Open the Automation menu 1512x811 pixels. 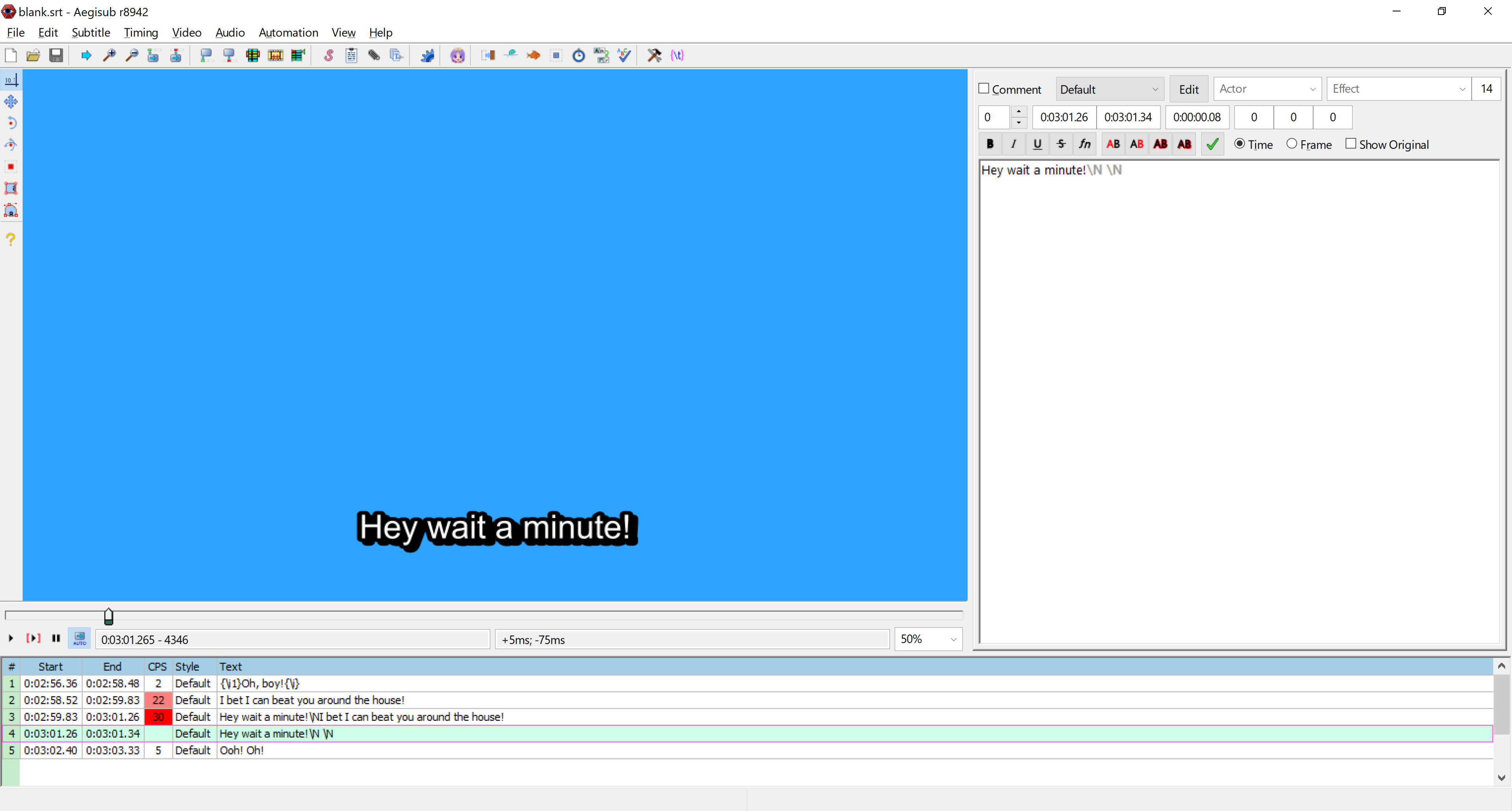288,32
